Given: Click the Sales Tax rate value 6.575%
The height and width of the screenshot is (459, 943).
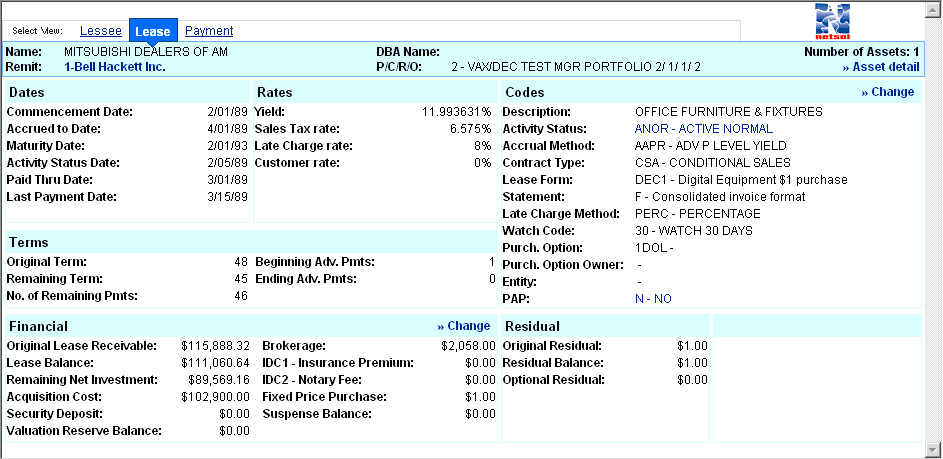Looking at the screenshot, I should [471, 129].
